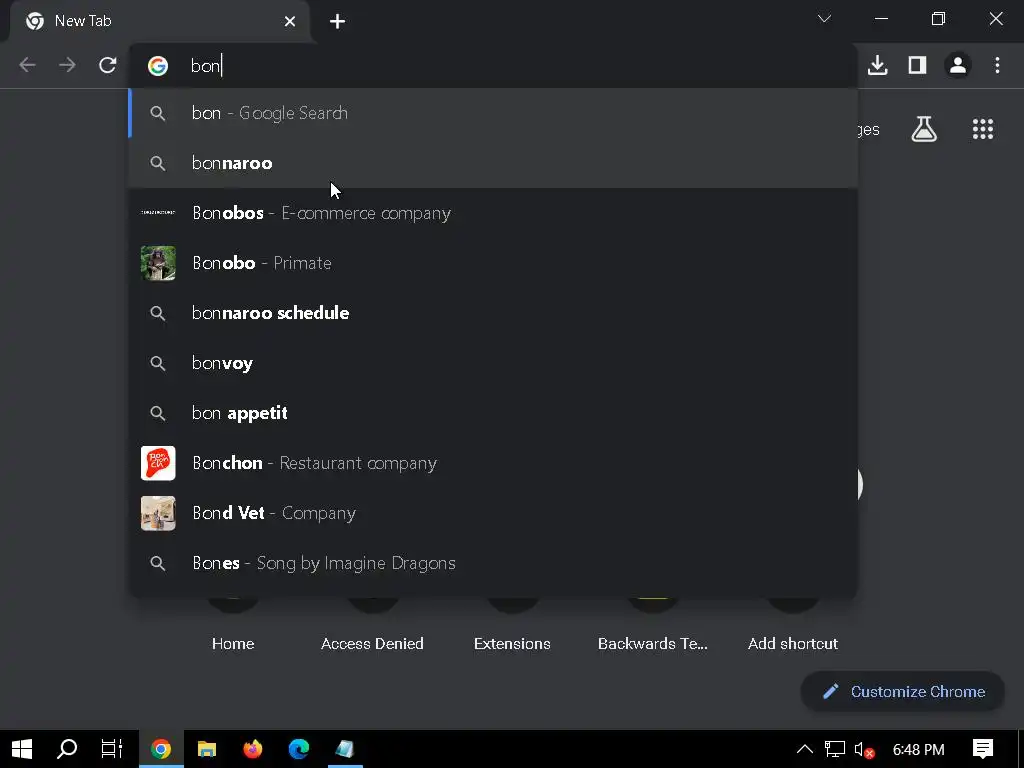Open the profile avatar menu

pos(958,65)
